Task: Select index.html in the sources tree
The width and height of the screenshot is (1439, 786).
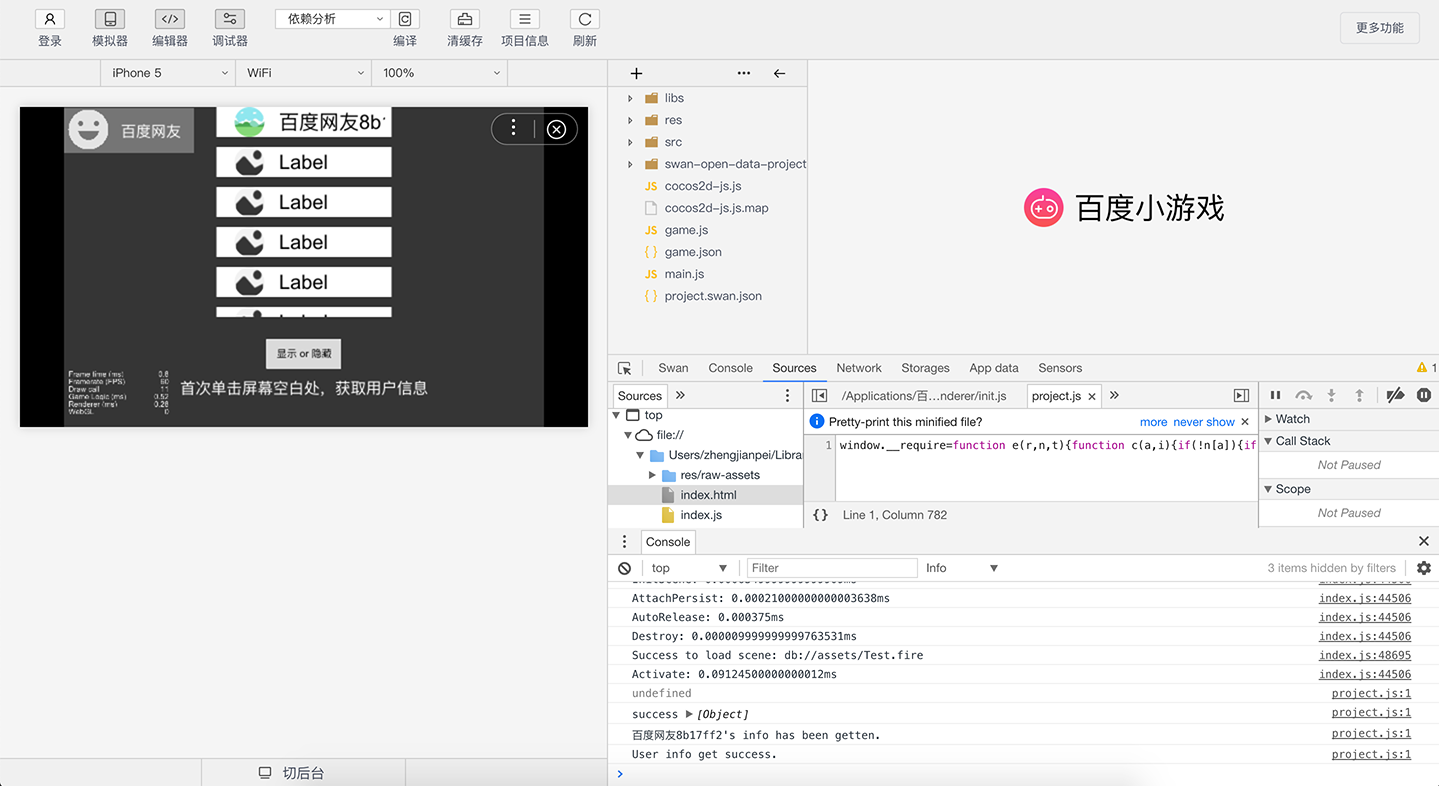Action: coord(707,495)
